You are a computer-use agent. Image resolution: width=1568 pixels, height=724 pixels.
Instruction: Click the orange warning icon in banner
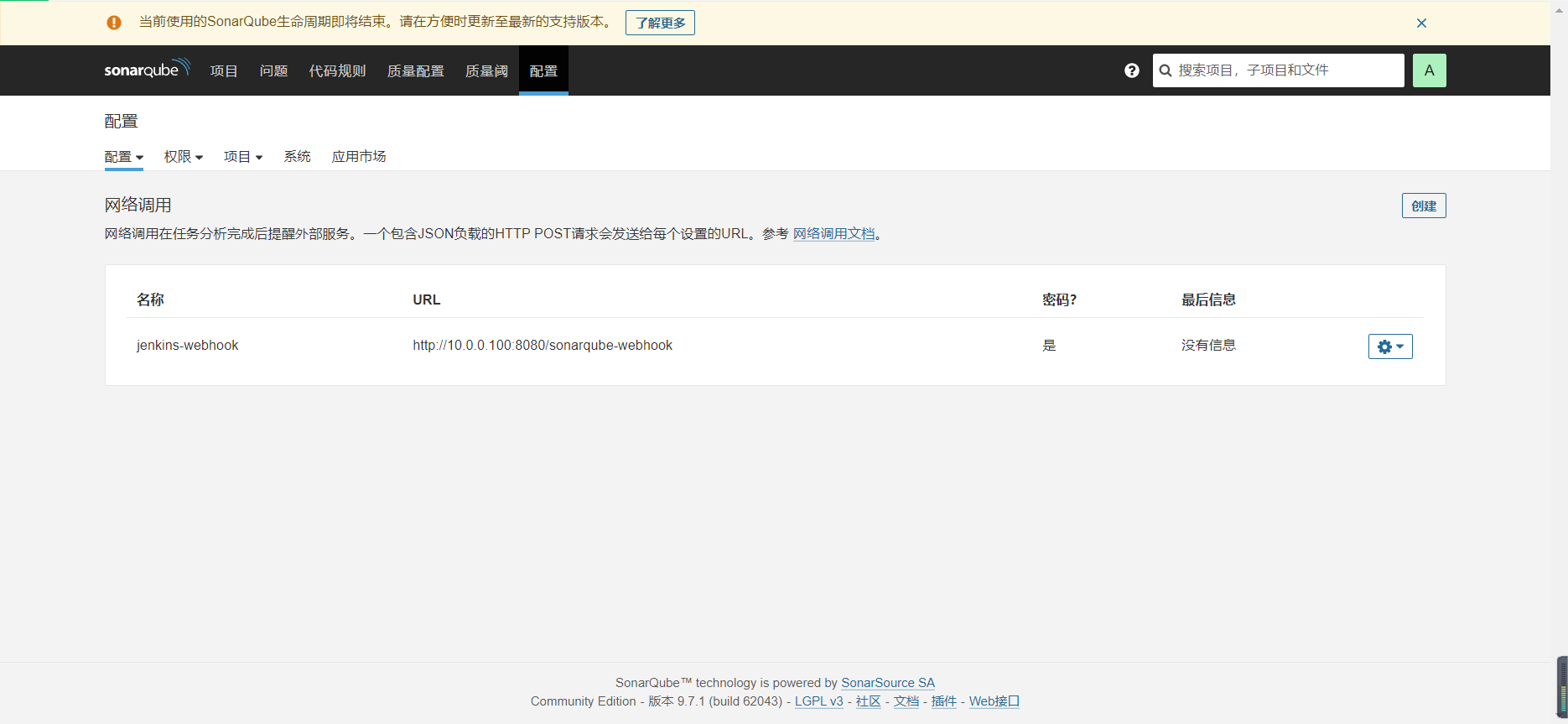114,23
